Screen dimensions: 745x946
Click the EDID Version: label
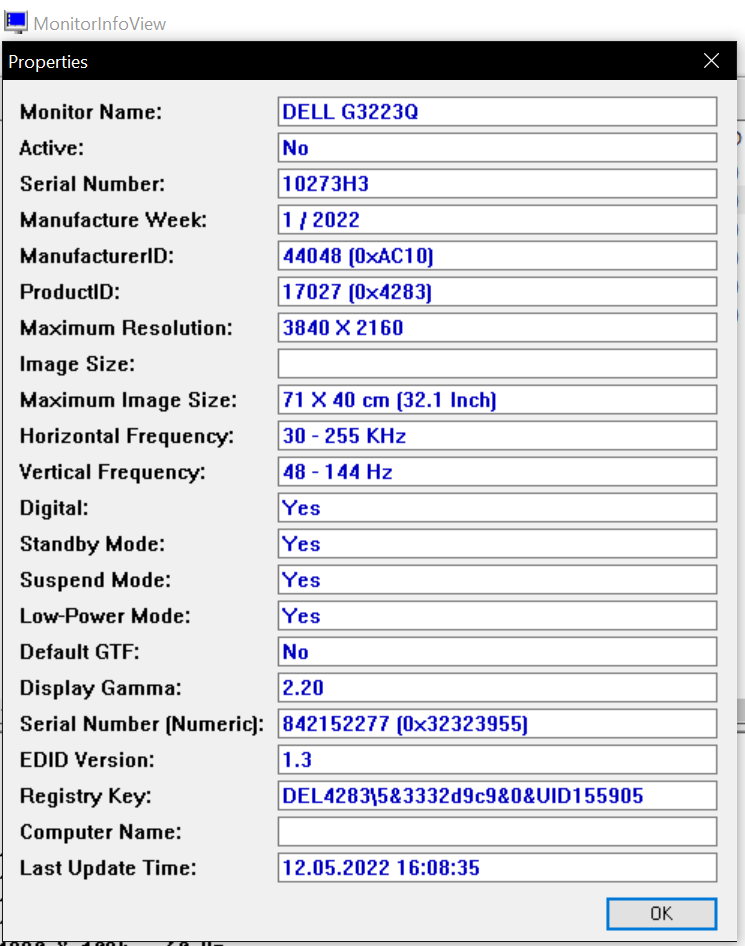[87, 760]
